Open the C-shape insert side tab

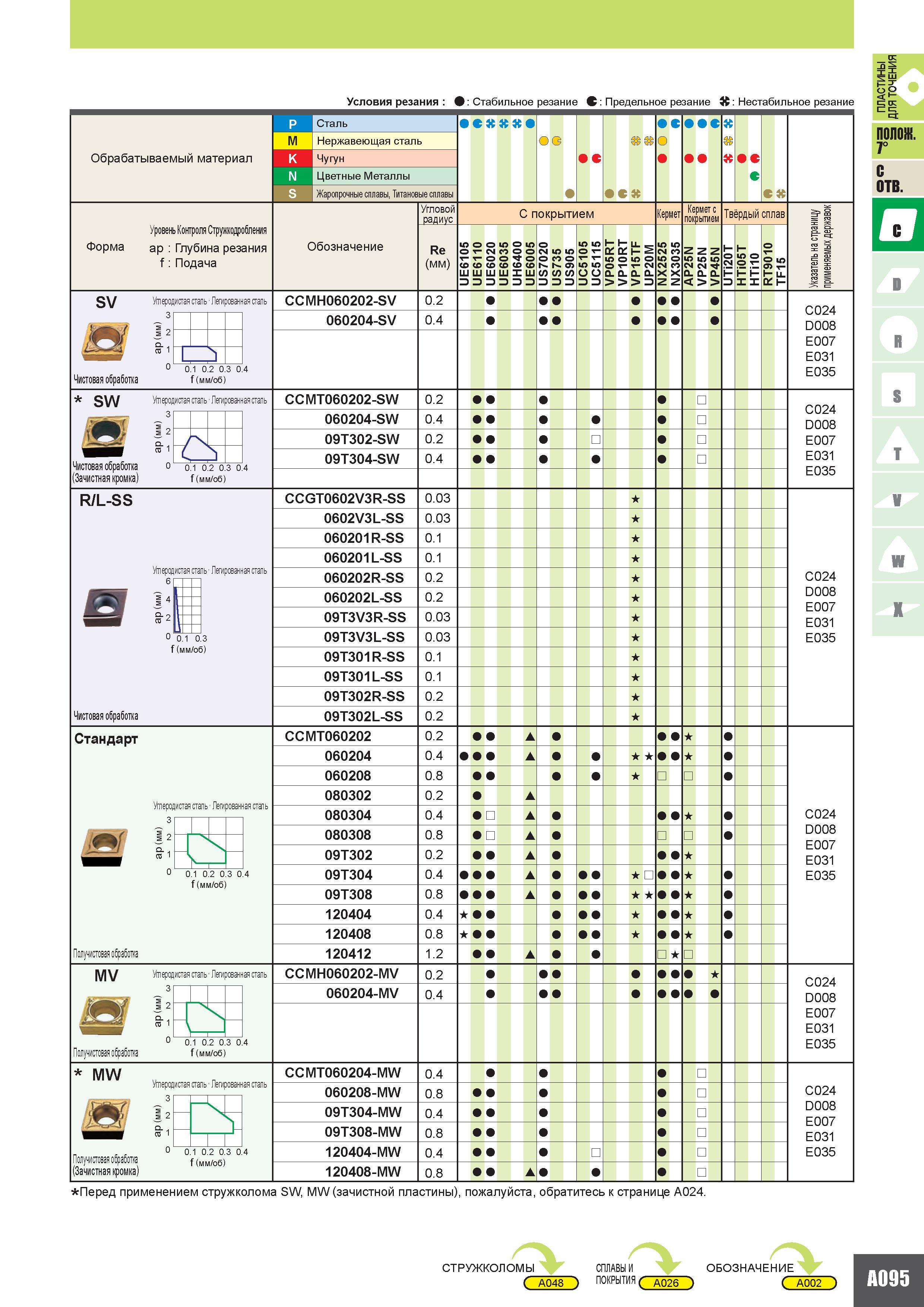(x=897, y=225)
